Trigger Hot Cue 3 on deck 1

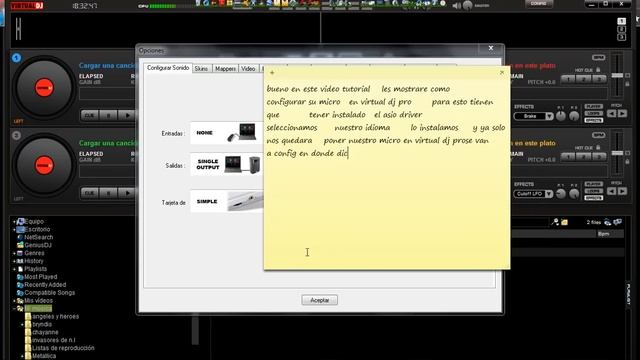click(599, 79)
